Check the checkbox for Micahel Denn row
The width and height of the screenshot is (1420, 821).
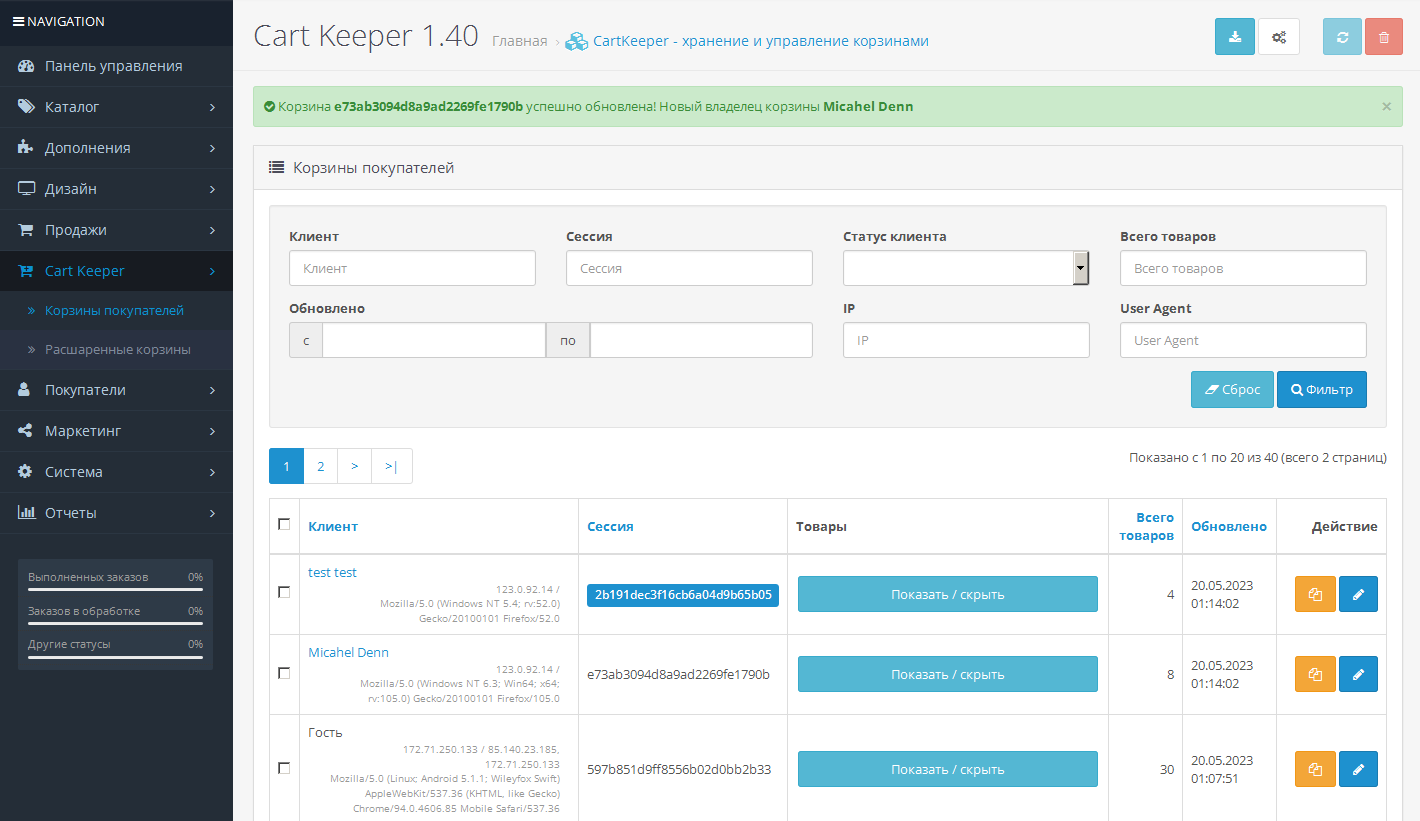click(x=284, y=673)
